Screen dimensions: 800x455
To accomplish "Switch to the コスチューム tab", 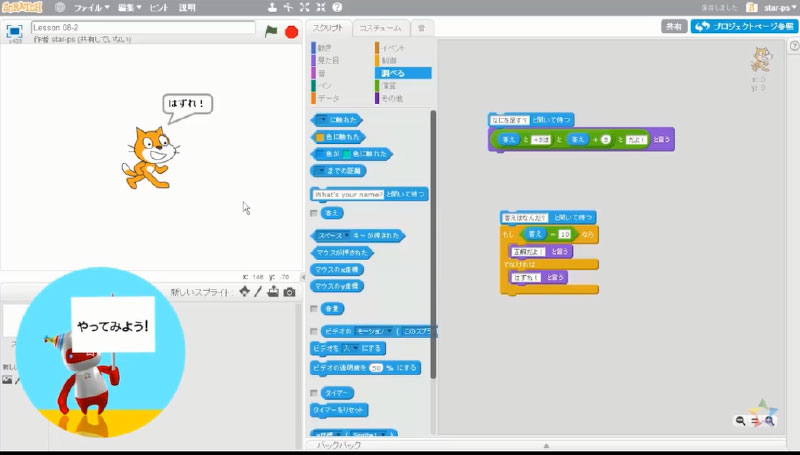I will [x=381, y=29].
